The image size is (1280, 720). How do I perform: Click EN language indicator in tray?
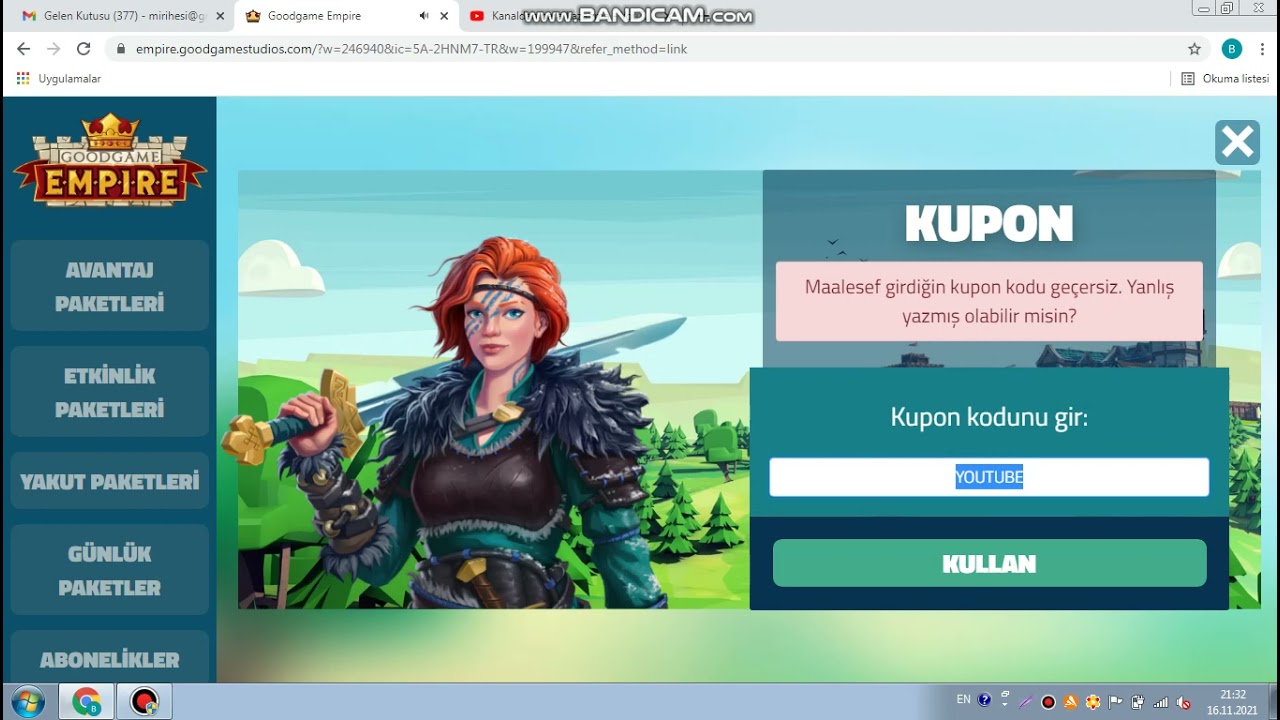[x=963, y=700]
